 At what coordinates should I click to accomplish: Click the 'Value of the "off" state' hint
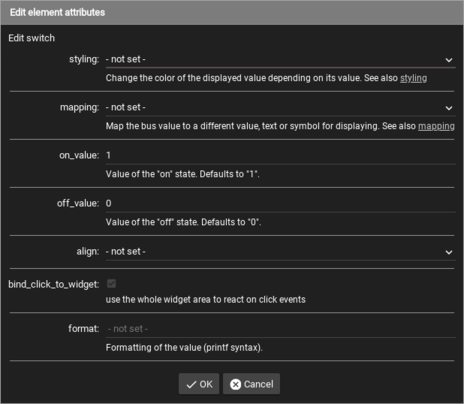tap(183, 222)
